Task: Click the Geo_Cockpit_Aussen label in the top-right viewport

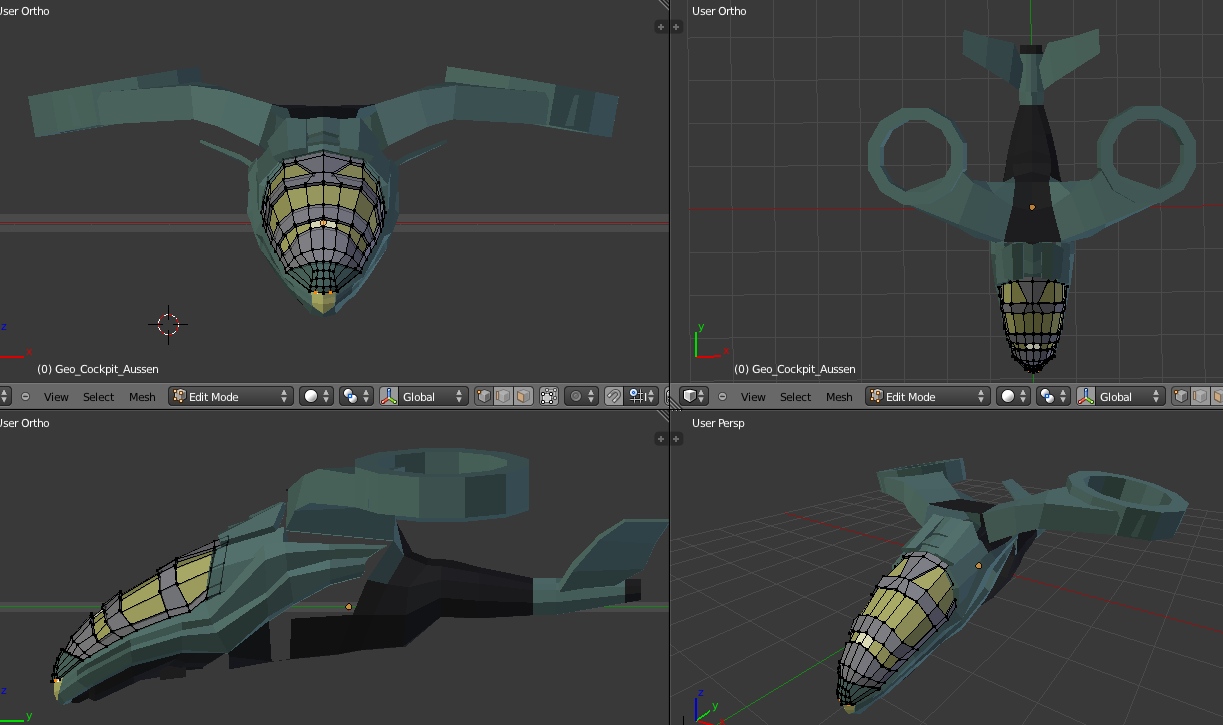Action: pos(804,369)
